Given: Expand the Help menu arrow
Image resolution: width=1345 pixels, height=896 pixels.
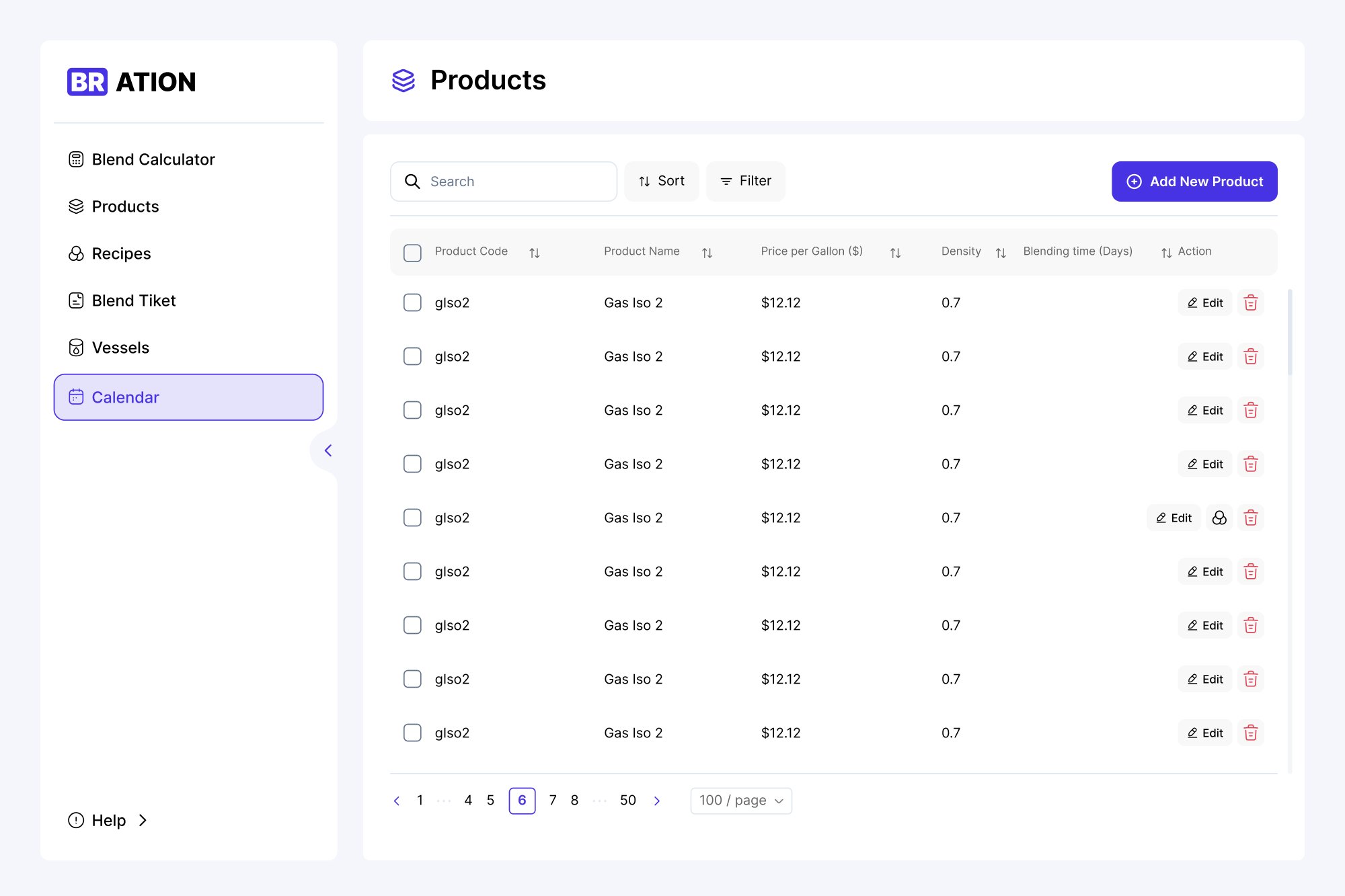Looking at the screenshot, I should click(x=143, y=820).
